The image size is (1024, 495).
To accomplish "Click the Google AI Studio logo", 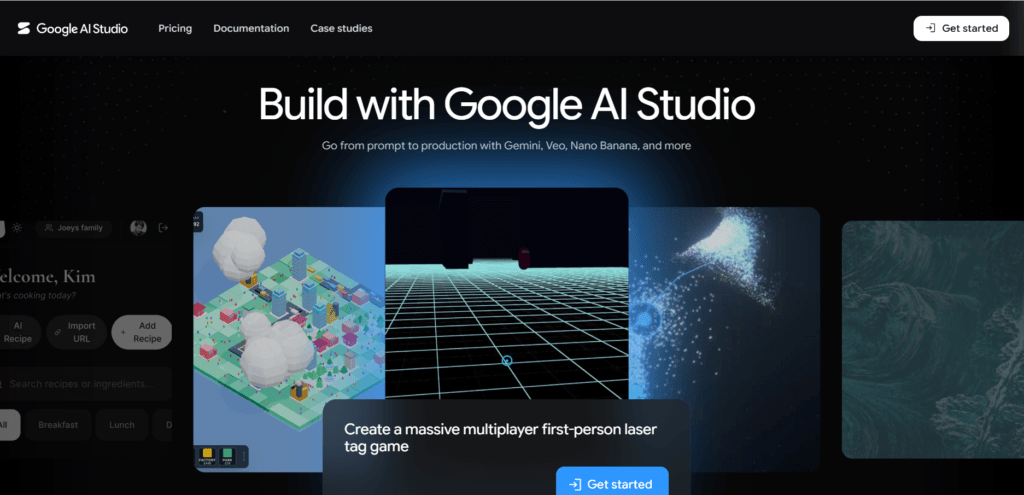I will 72,29.
